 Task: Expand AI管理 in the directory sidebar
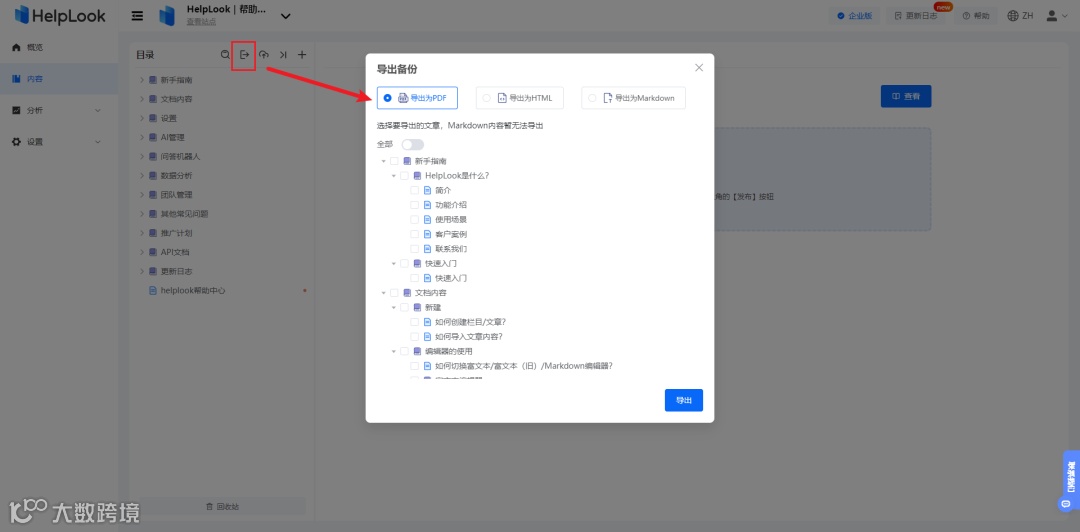(x=142, y=137)
